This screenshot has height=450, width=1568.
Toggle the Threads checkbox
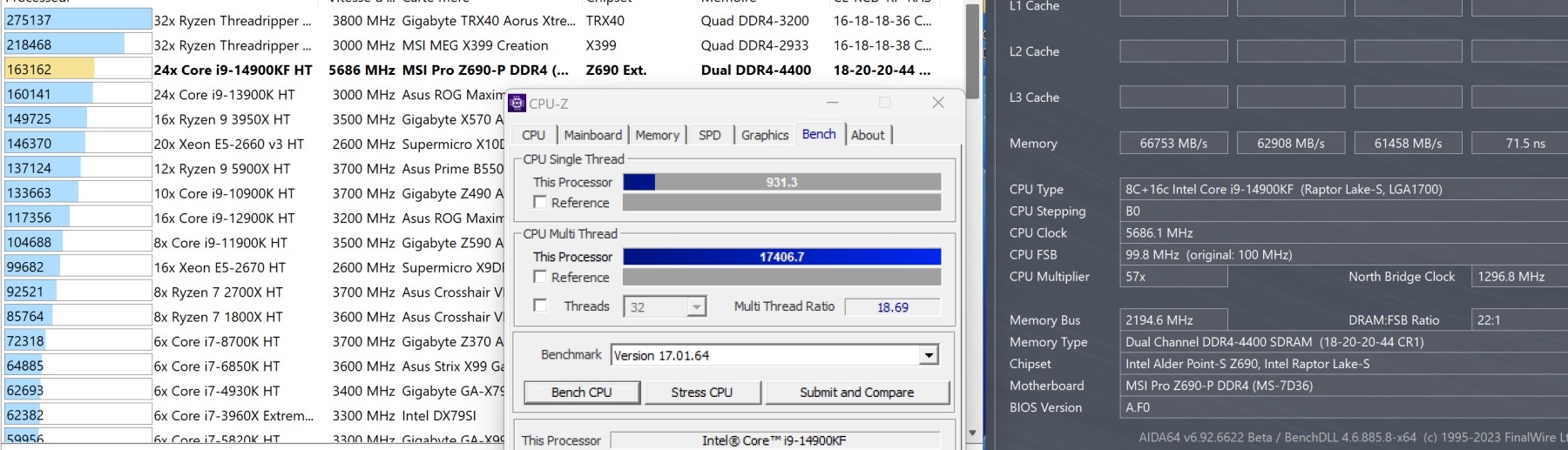[x=540, y=306]
